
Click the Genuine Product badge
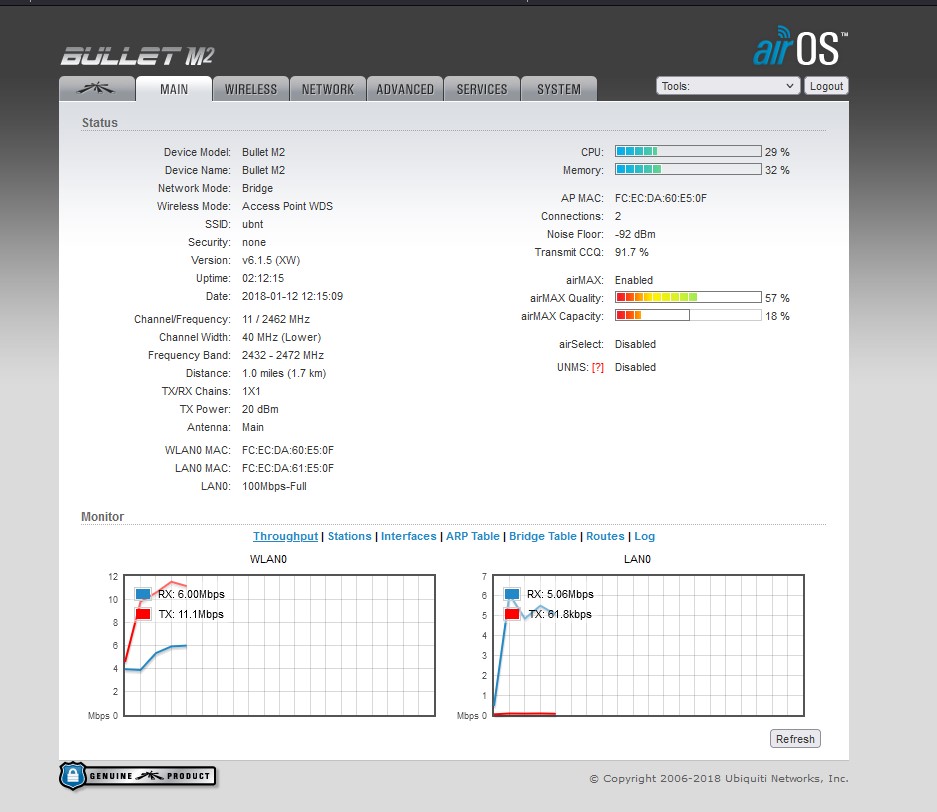(137, 776)
